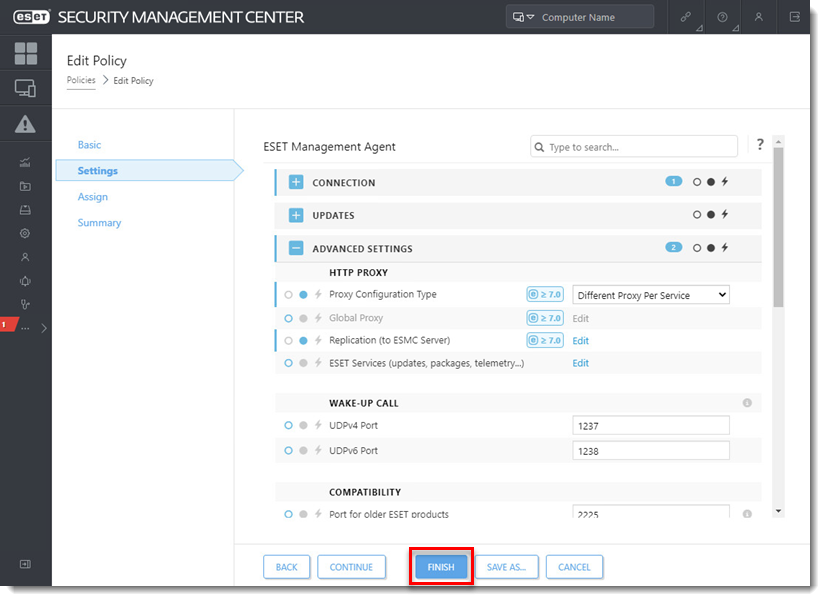Switch to the Assign step

pos(93,197)
